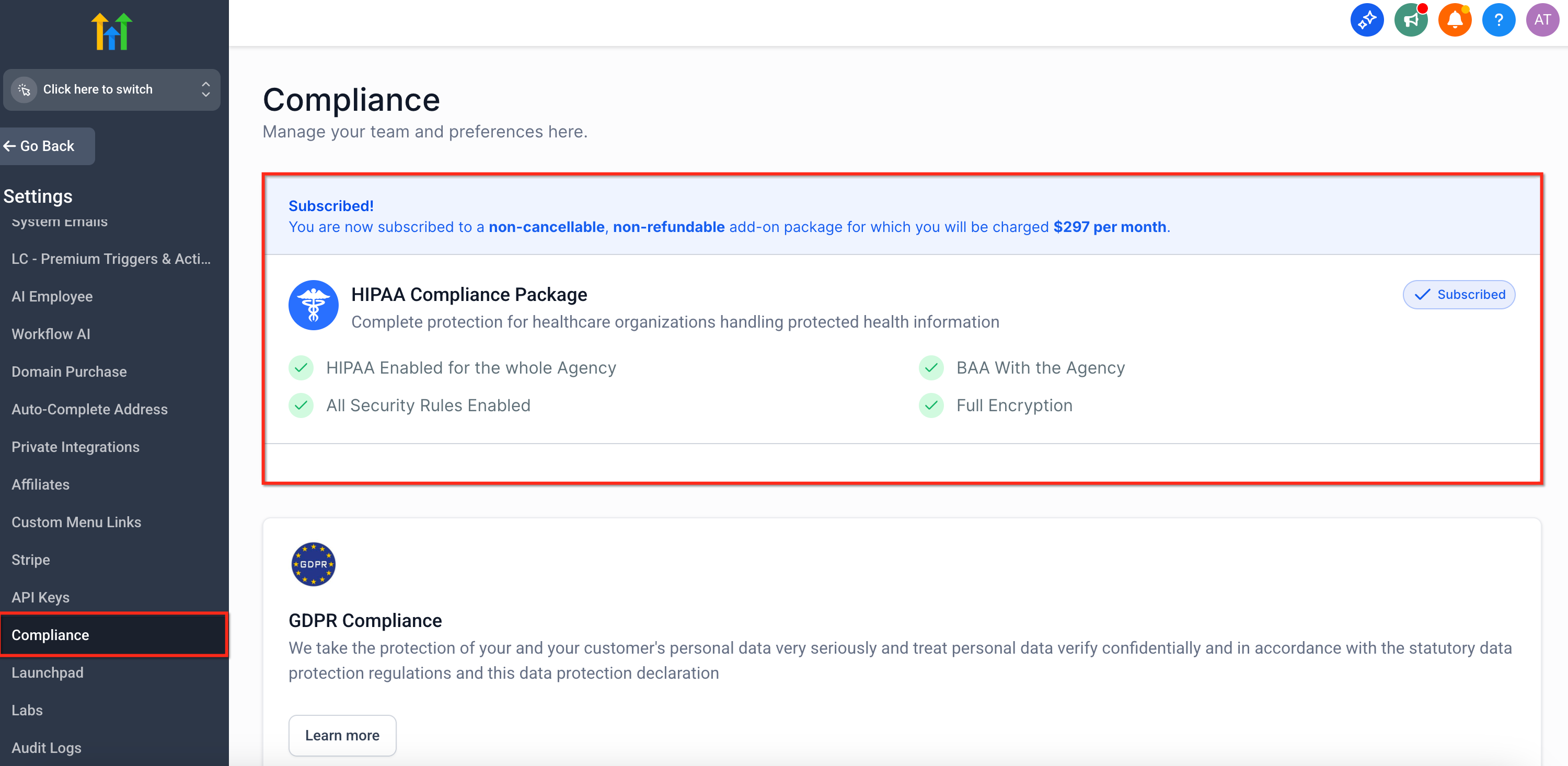Viewport: 1568px width, 766px height.
Task: Open the megaphone announcements icon
Action: 1410,20
